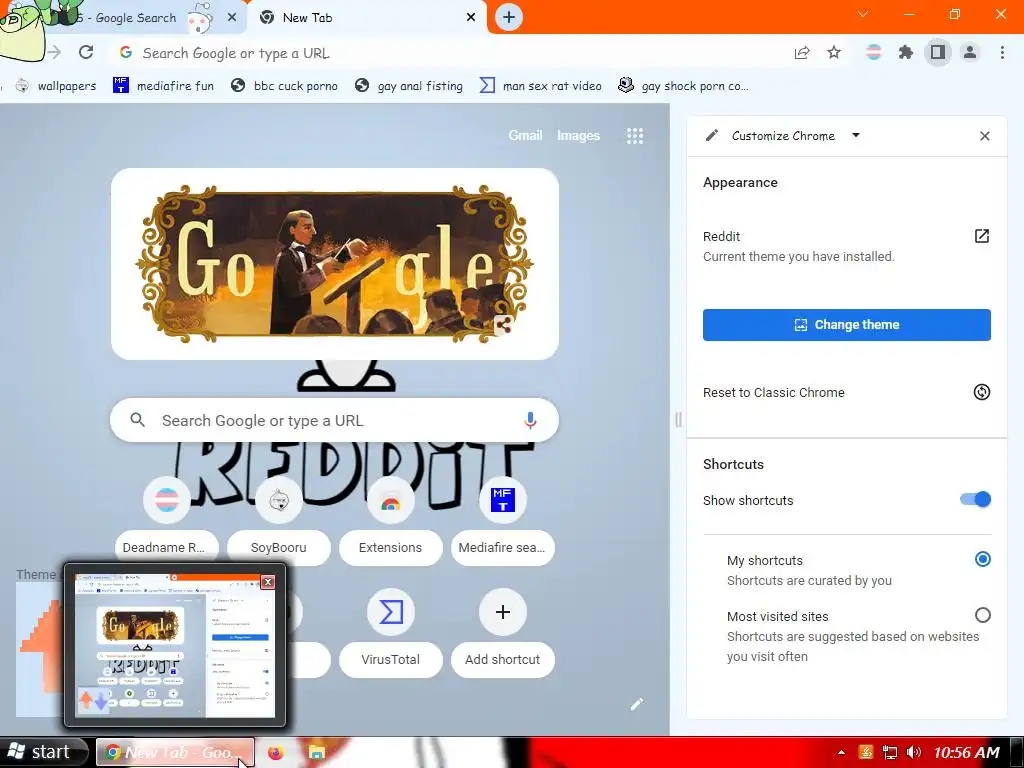Toggle the side panel icon in toolbar
1024x768 pixels.
(x=938, y=52)
